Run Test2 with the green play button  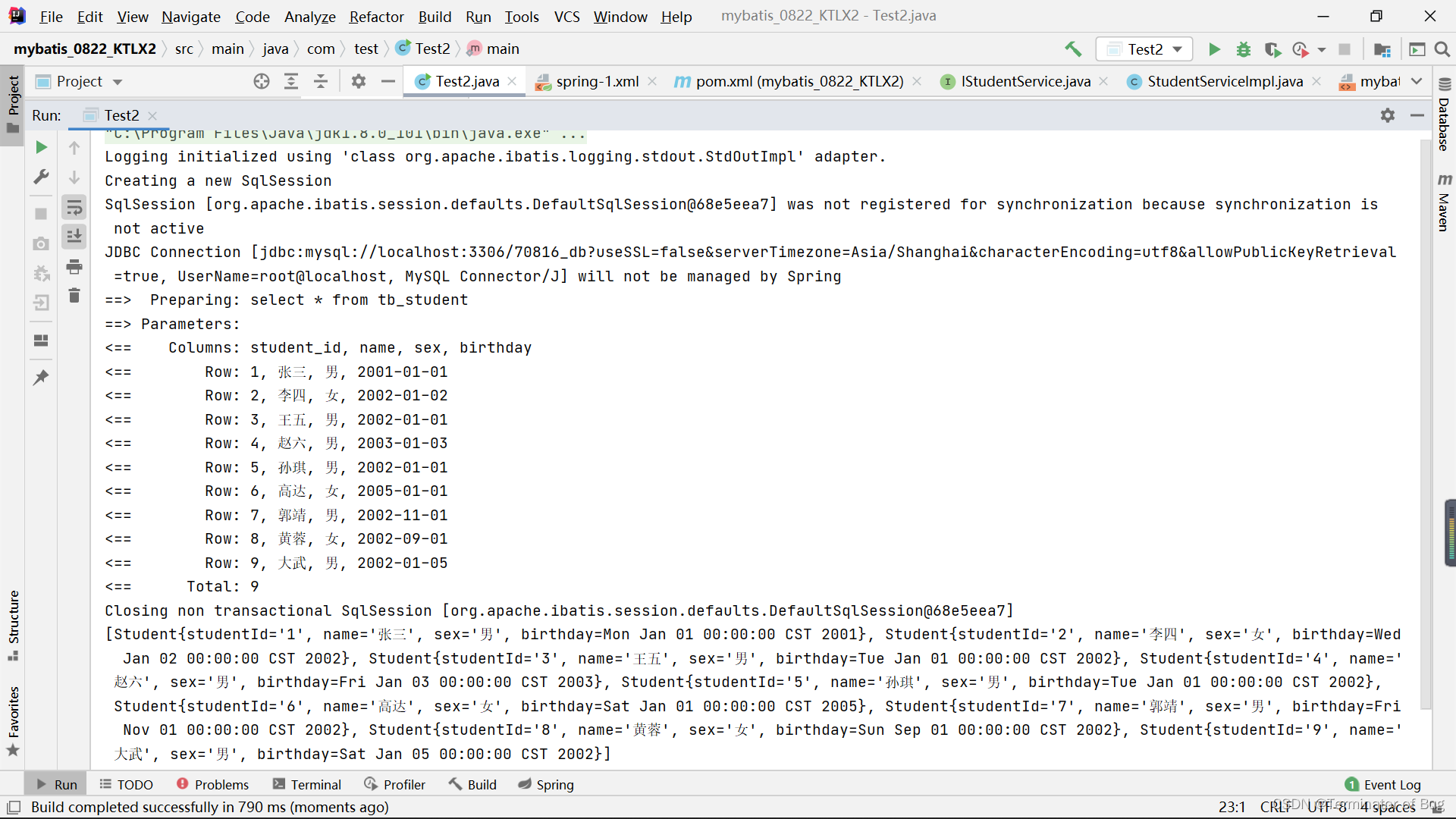tap(1214, 49)
